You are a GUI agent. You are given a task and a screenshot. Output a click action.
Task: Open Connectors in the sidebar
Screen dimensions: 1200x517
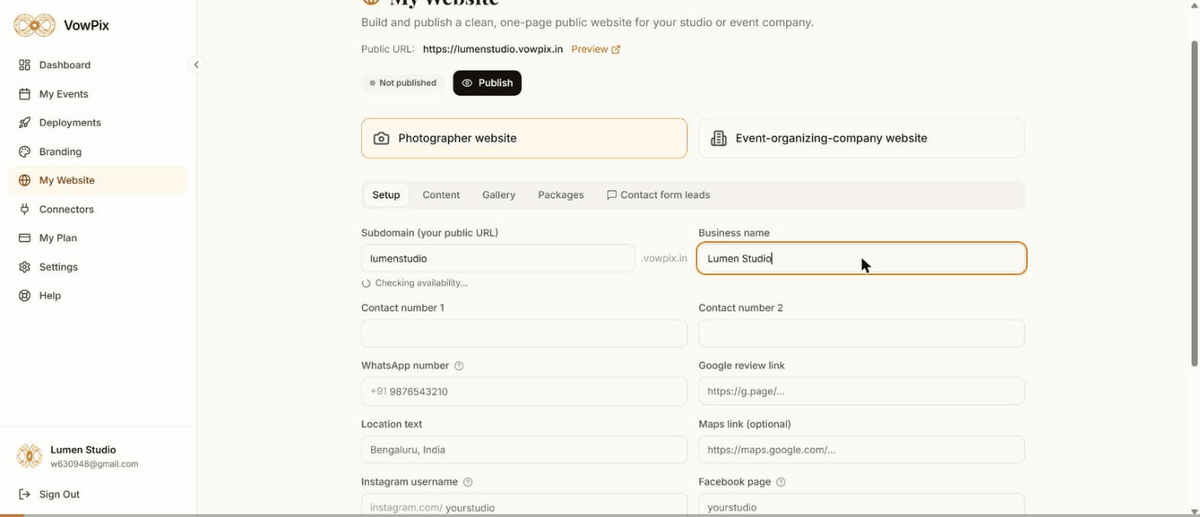(x=98, y=209)
